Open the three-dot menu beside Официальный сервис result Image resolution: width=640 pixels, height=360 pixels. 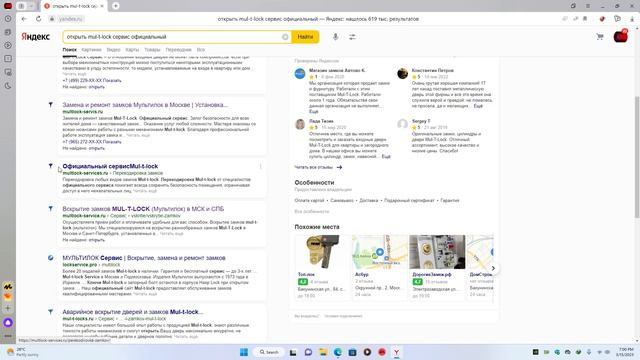(x=260, y=166)
